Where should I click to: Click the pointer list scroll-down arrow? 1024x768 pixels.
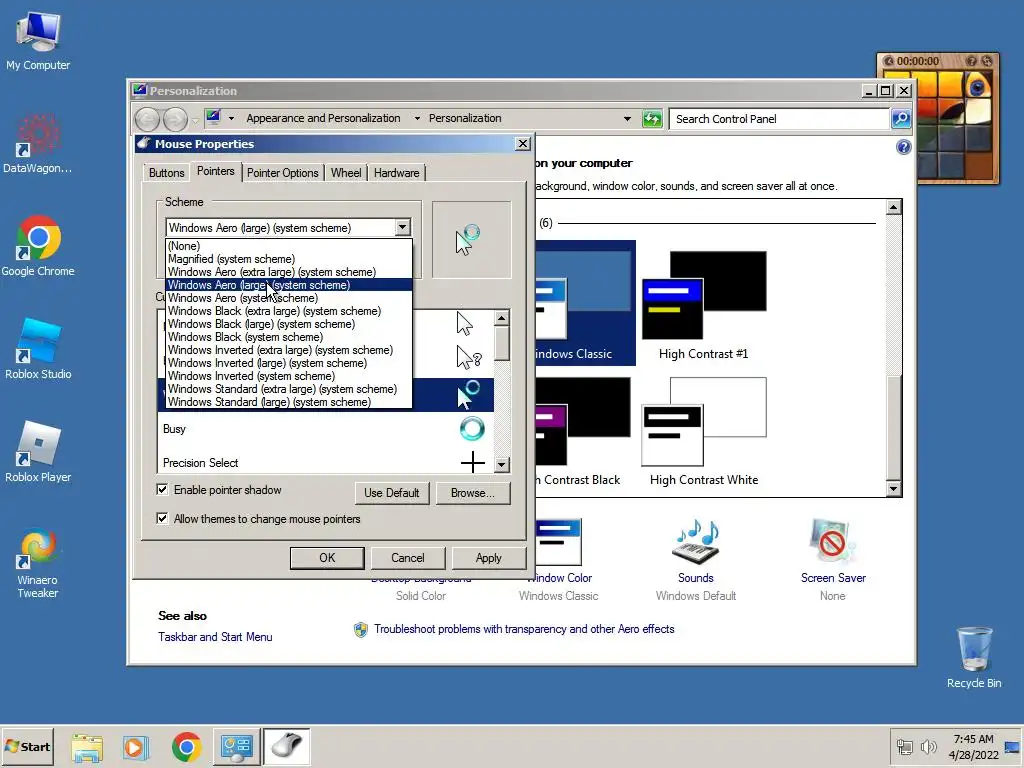tap(502, 464)
